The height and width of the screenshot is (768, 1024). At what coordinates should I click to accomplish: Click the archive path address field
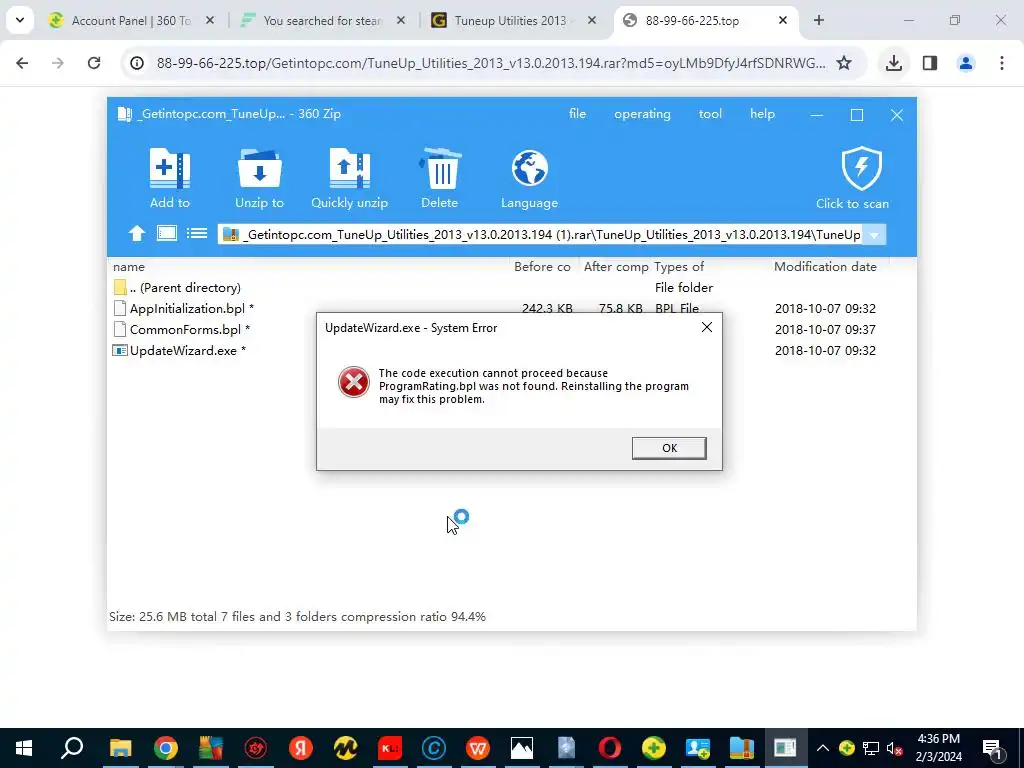coord(541,234)
